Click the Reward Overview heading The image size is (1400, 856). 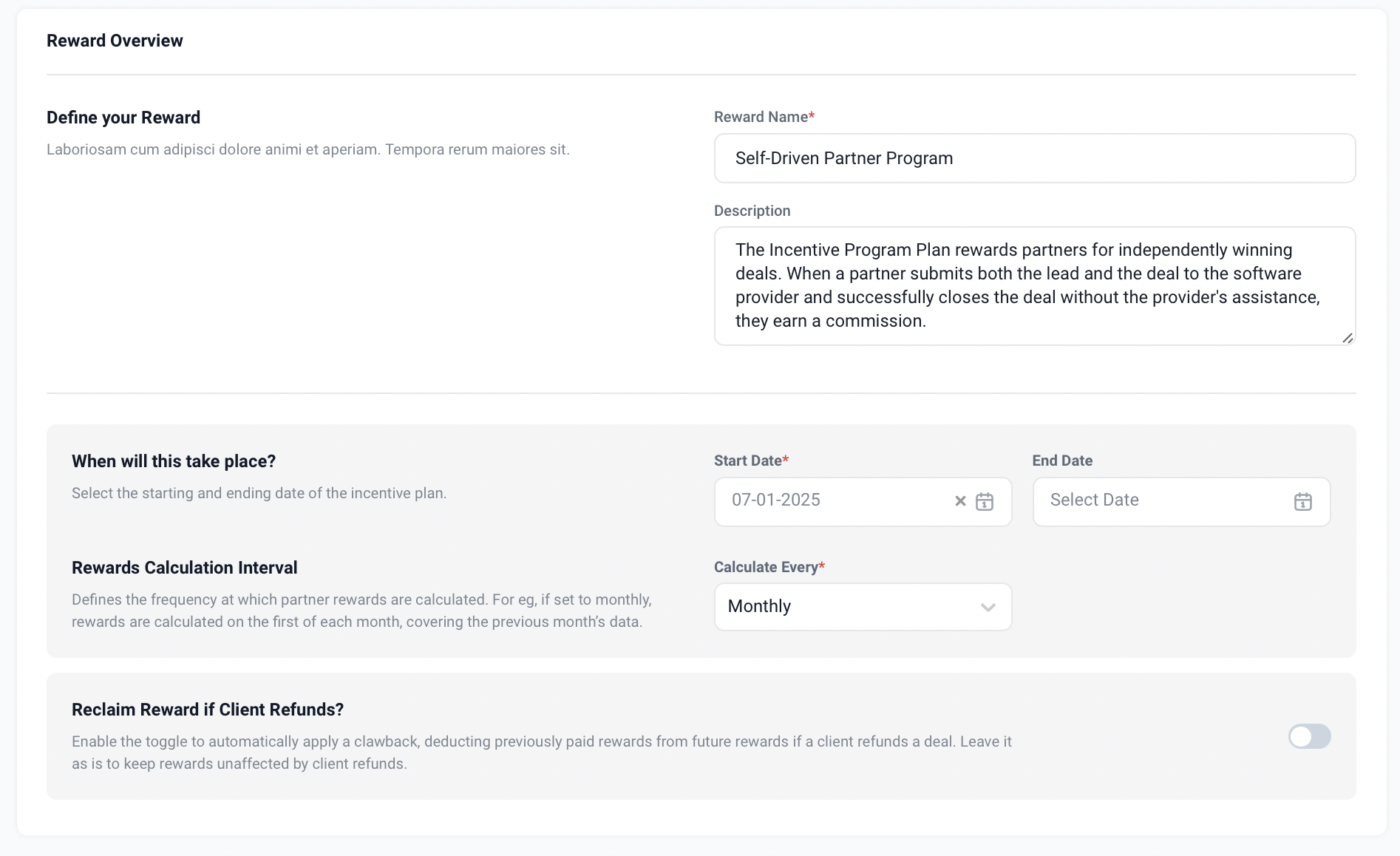[115, 41]
